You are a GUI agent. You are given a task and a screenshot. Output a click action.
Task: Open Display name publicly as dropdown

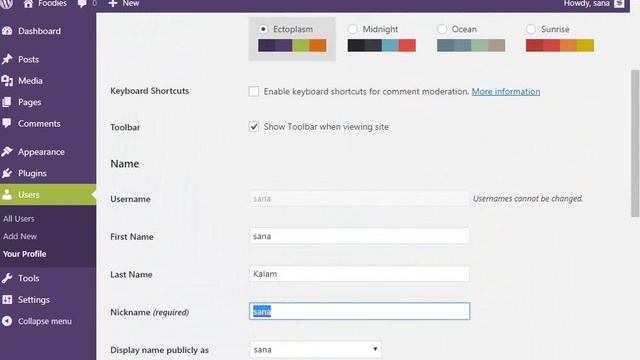[x=315, y=350]
